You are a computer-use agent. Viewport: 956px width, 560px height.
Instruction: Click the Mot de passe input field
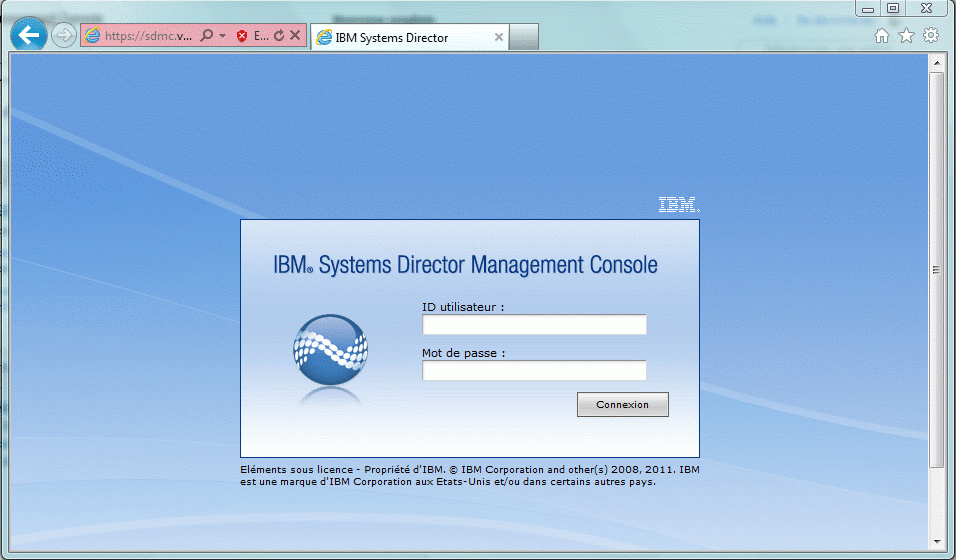pyautogui.click(x=534, y=370)
